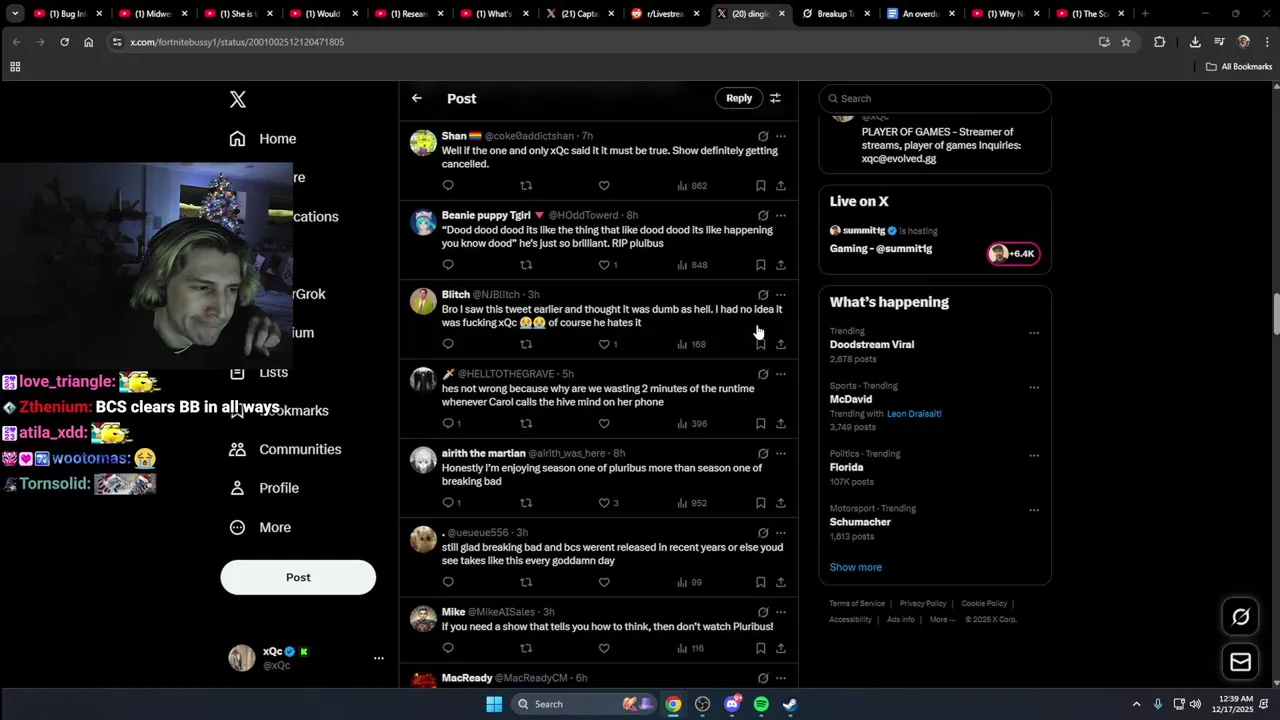The image size is (1280, 720).
Task: Share ueueue556's post
Action: [x=781, y=582]
